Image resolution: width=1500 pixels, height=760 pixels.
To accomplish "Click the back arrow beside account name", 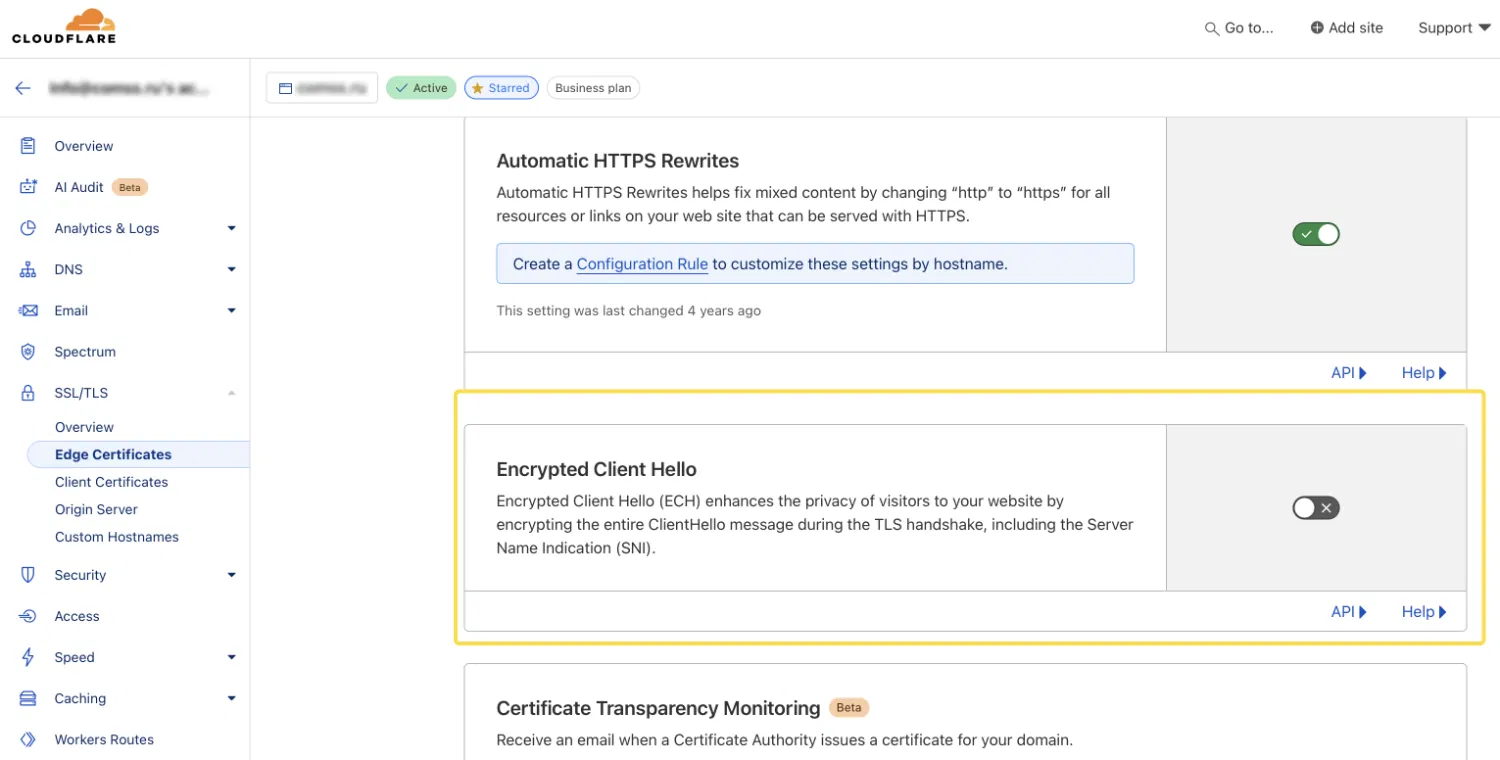I will click(22, 88).
